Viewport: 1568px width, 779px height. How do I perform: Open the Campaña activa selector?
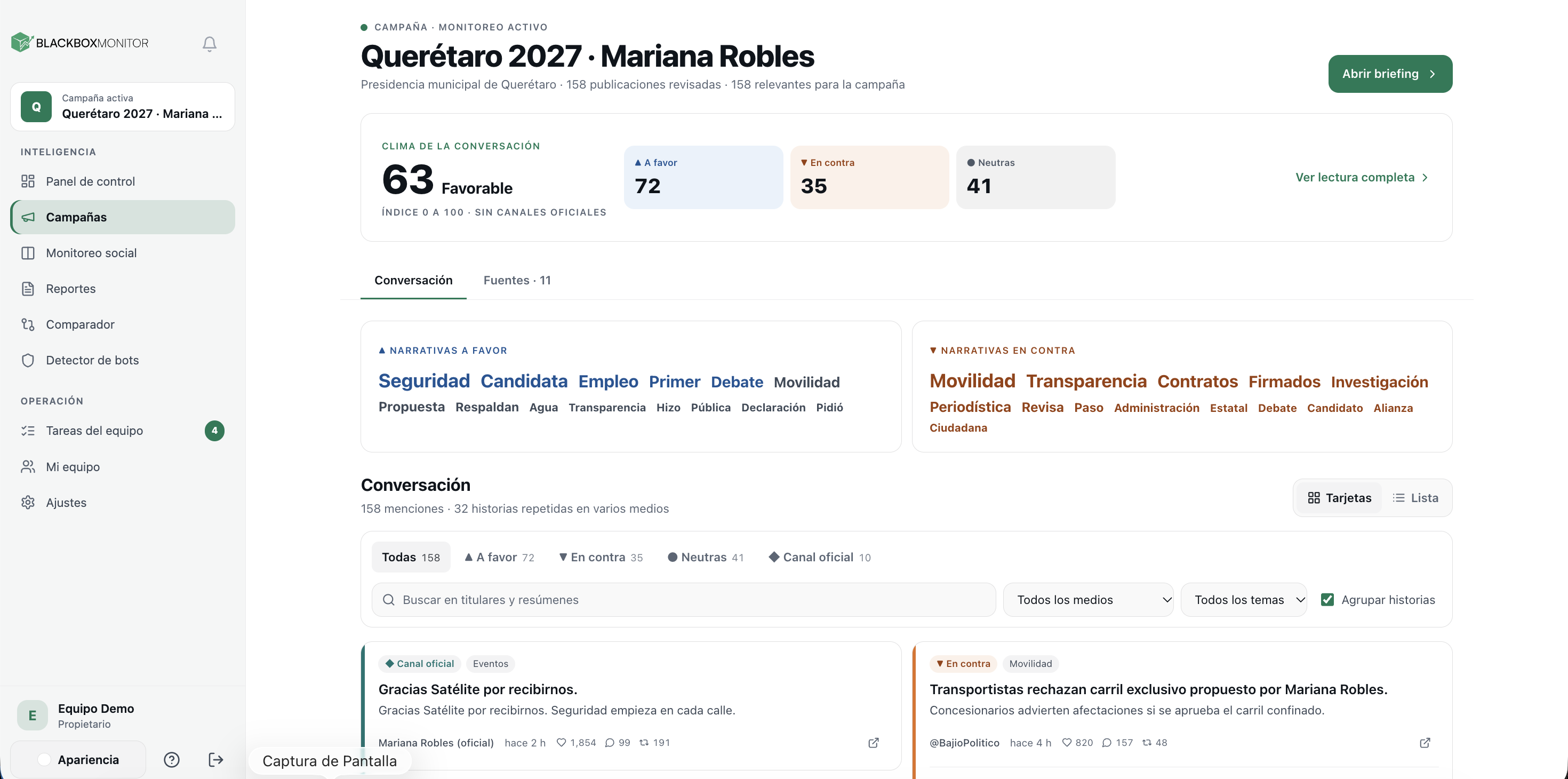(x=122, y=107)
